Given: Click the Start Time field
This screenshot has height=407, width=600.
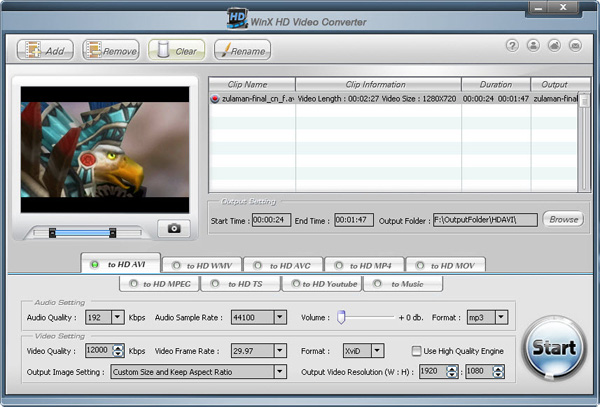Looking at the screenshot, I should [271, 220].
